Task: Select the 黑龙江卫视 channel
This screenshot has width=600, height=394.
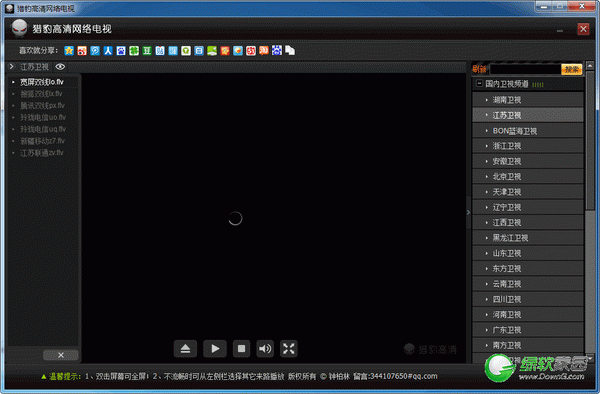Action: click(x=528, y=238)
